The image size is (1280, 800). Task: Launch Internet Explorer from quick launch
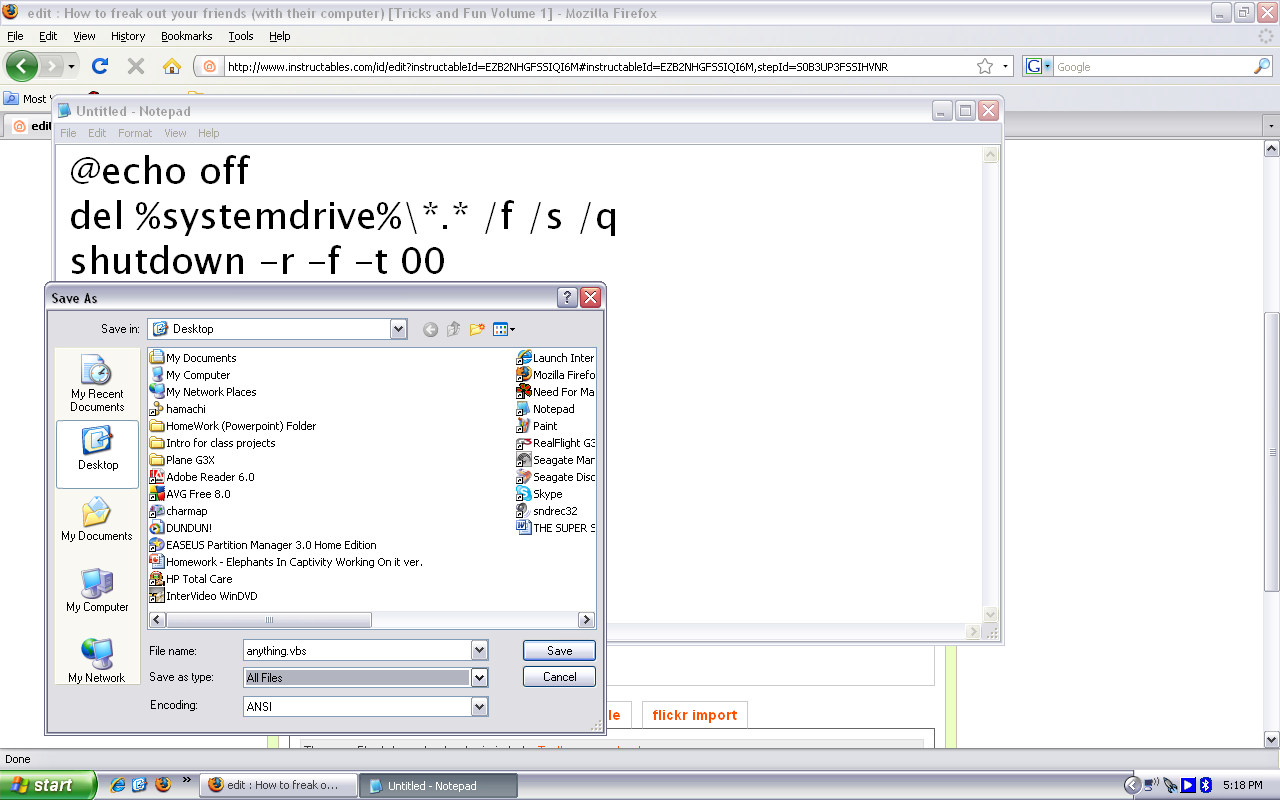(x=117, y=785)
